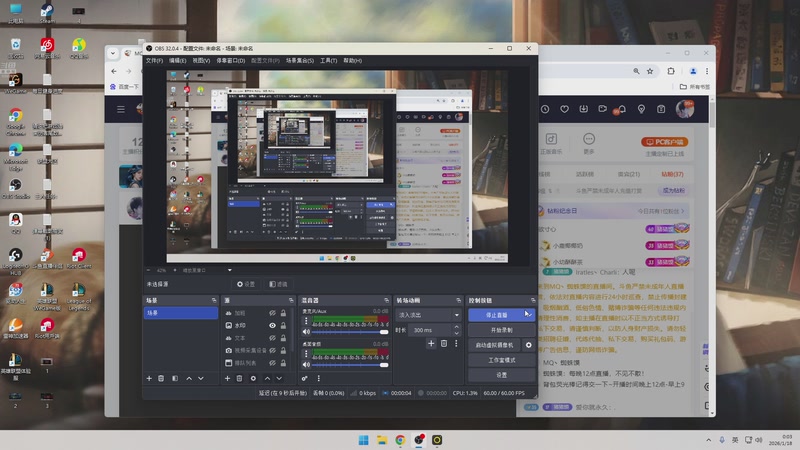The width and height of the screenshot is (800, 450).
Task: Delete the selected source with the 源 panel trash icon
Action: pyautogui.click(x=239, y=379)
